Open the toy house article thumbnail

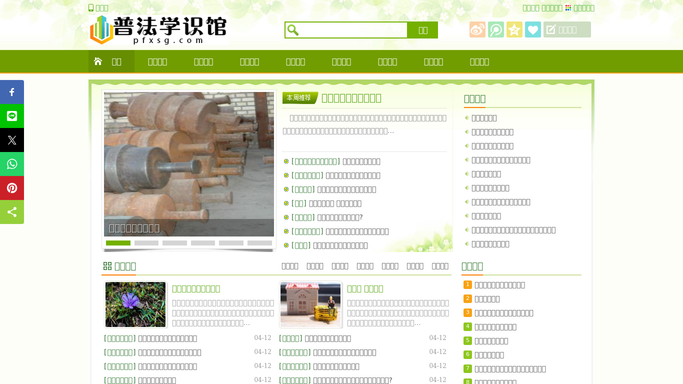pos(311,304)
